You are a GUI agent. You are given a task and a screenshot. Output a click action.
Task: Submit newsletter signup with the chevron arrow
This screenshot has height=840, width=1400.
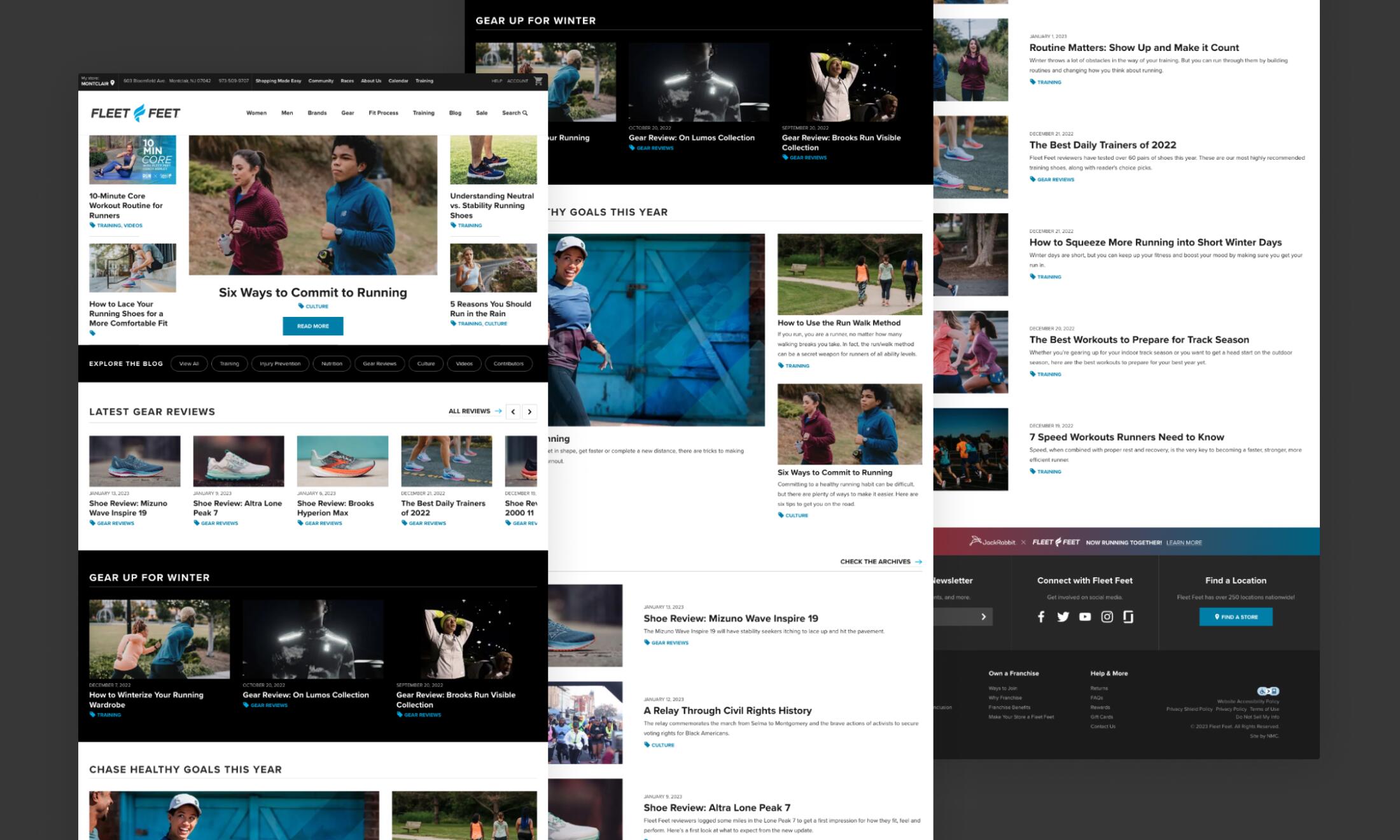pyautogui.click(x=983, y=617)
